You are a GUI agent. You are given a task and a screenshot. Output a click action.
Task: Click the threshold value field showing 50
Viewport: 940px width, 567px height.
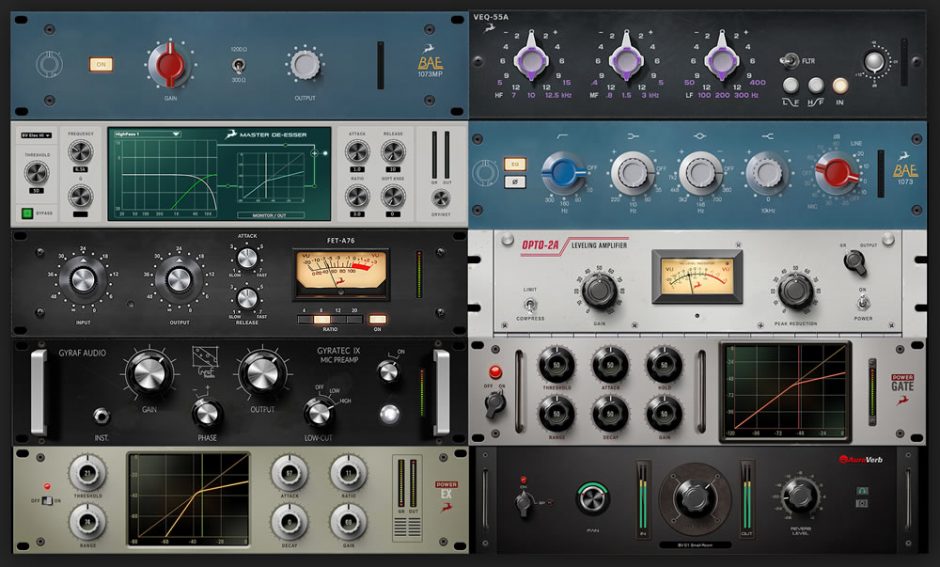(37, 191)
